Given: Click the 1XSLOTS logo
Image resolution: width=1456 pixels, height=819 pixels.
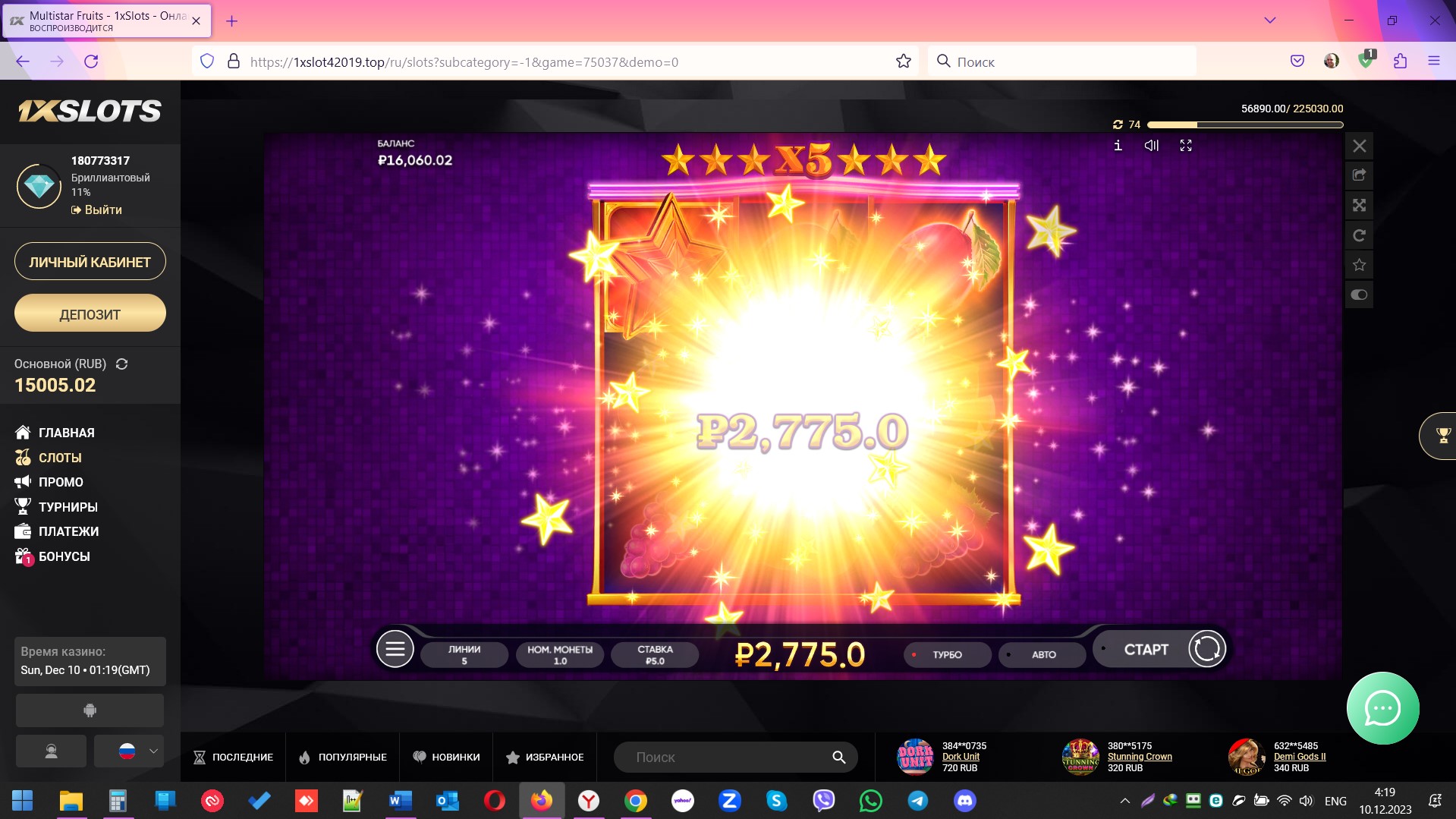Looking at the screenshot, I should click(x=90, y=112).
